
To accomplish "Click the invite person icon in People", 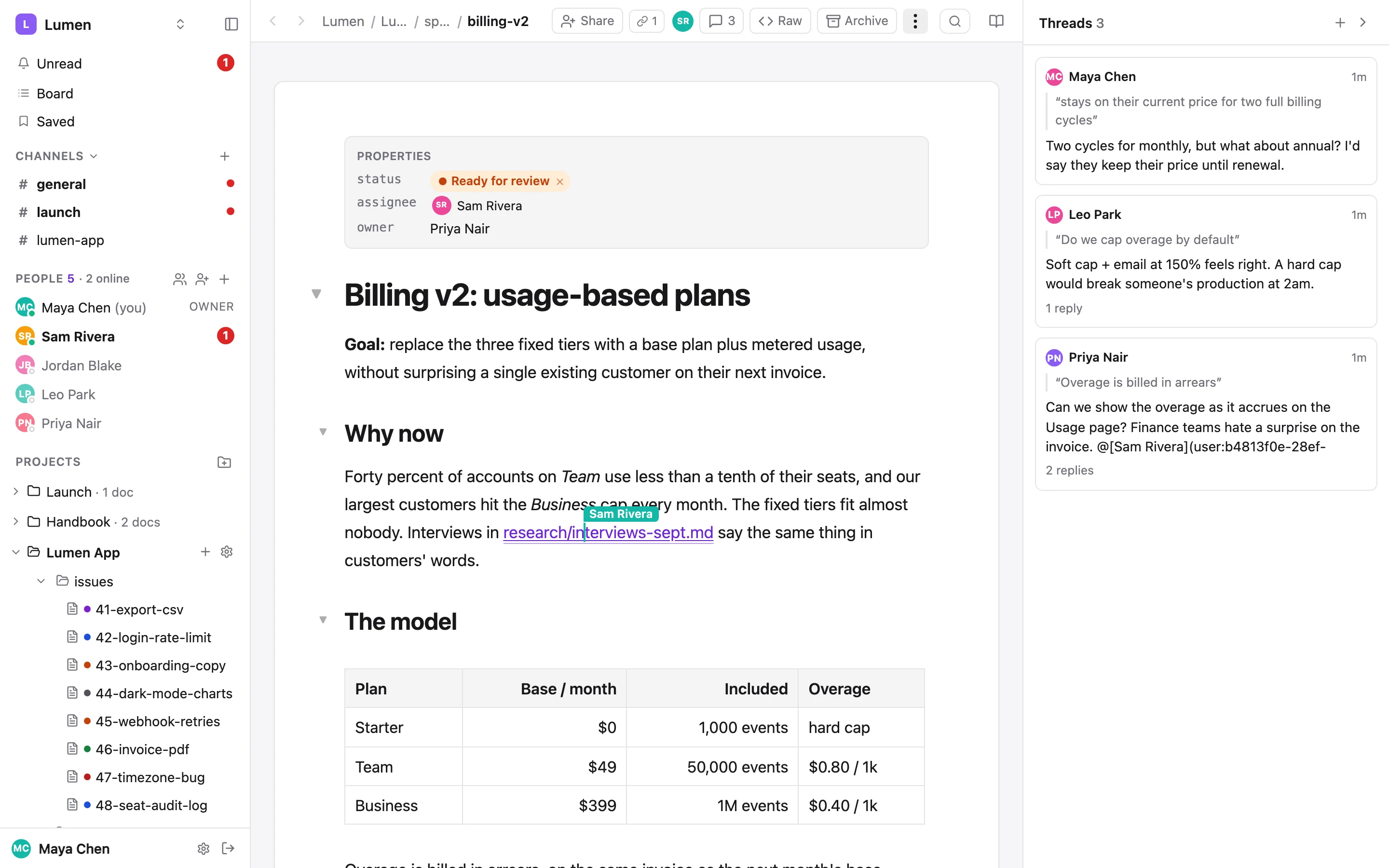I will pos(202,279).
